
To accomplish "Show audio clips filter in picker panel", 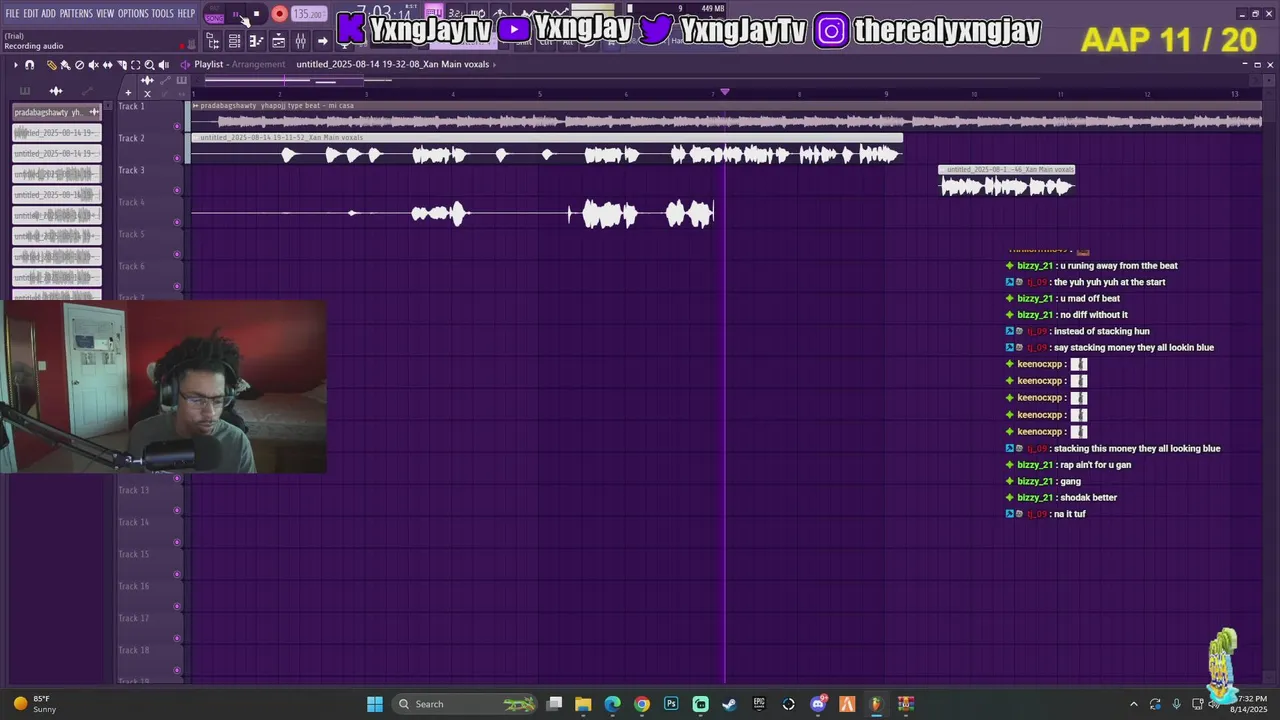I will 56,91.
